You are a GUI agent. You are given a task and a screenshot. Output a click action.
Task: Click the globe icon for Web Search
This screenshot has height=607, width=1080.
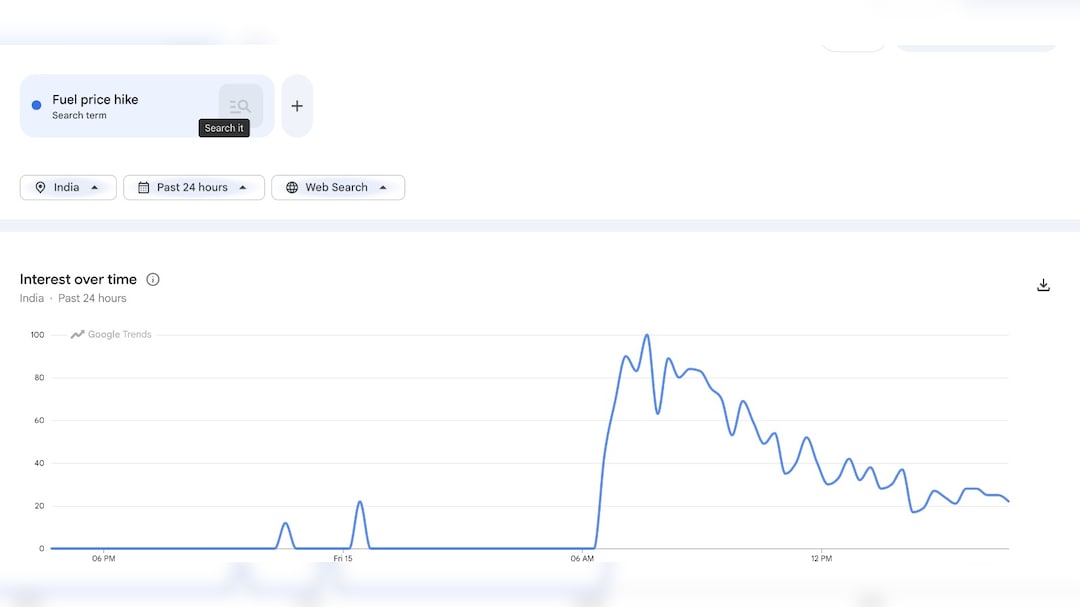click(x=292, y=187)
